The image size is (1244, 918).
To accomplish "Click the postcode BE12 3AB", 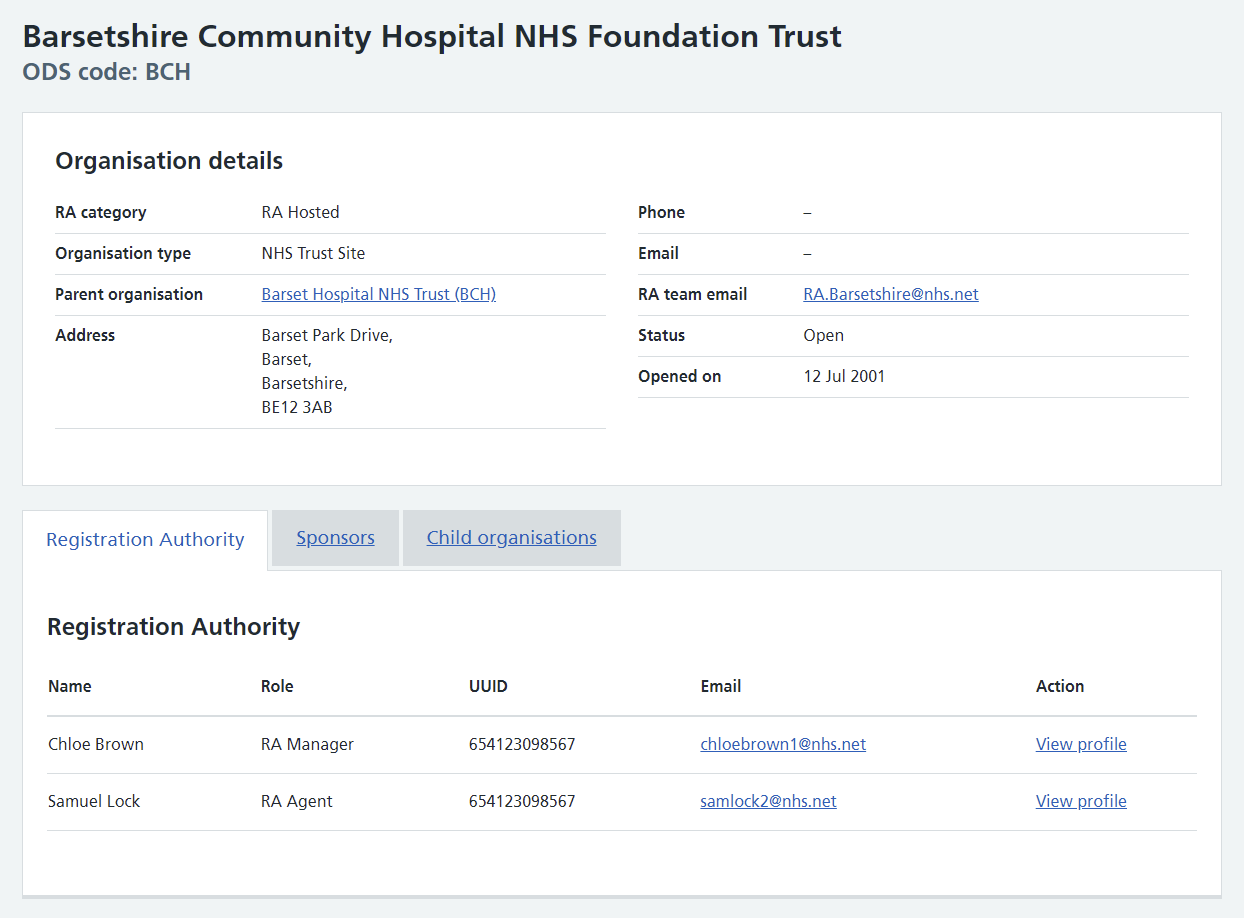I will (297, 407).
